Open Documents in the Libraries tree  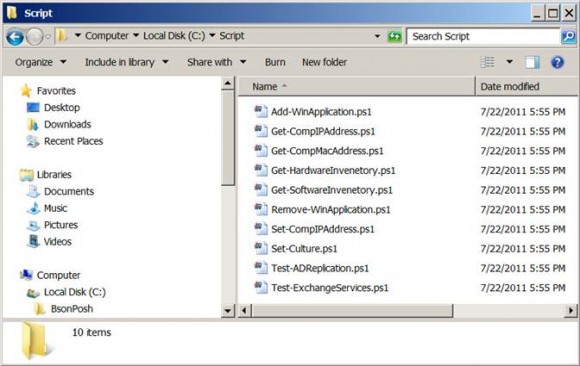69,191
